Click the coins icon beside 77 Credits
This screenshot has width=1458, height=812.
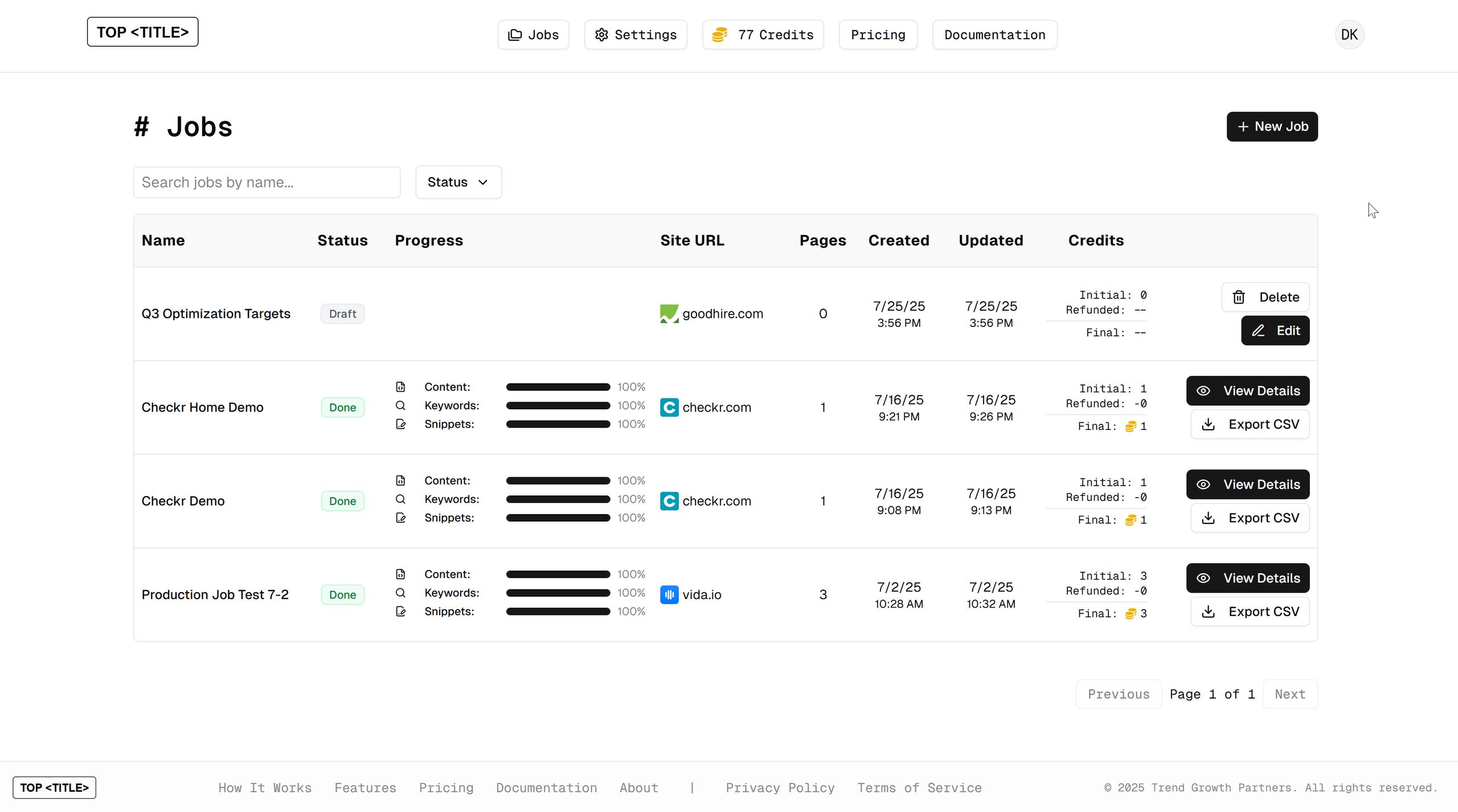(720, 35)
